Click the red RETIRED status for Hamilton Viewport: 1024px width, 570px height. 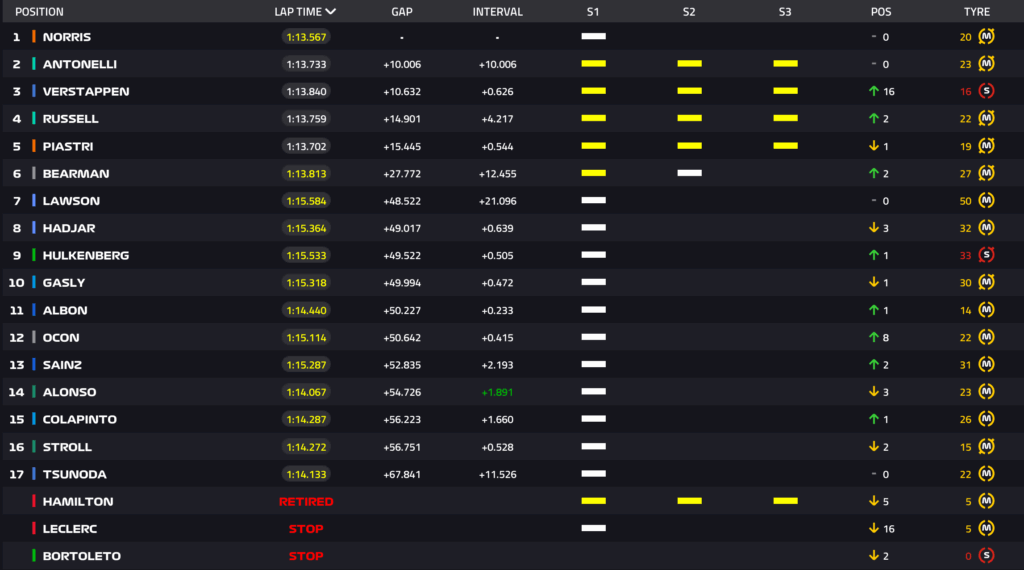306,501
